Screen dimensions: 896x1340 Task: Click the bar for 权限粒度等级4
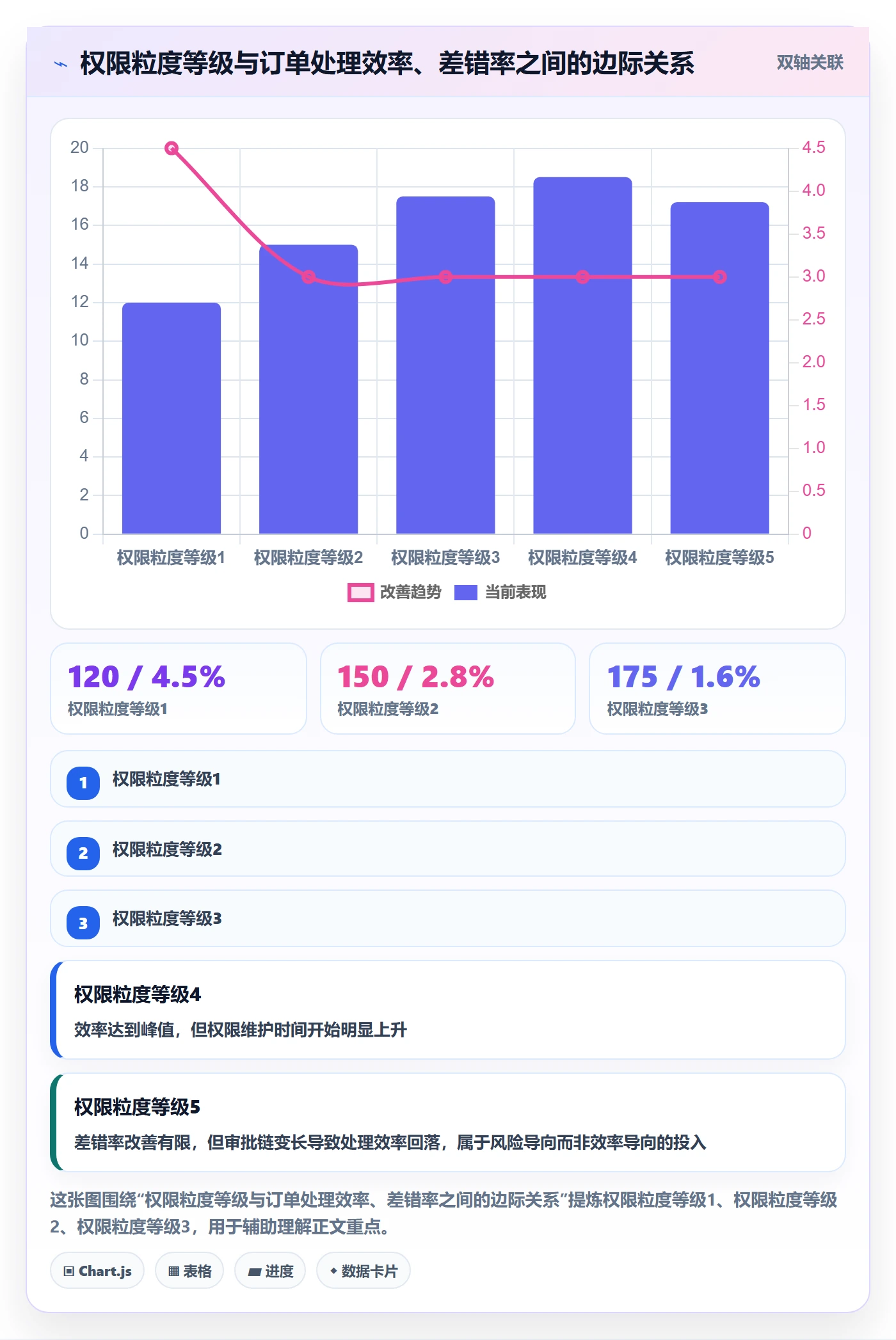point(582,355)
